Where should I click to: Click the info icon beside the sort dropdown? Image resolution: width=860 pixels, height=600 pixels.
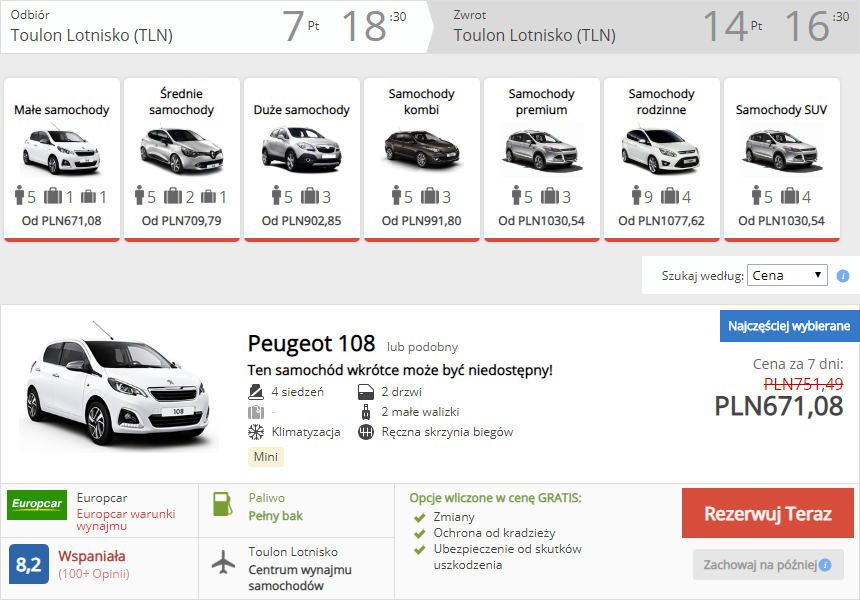(842, 276)
